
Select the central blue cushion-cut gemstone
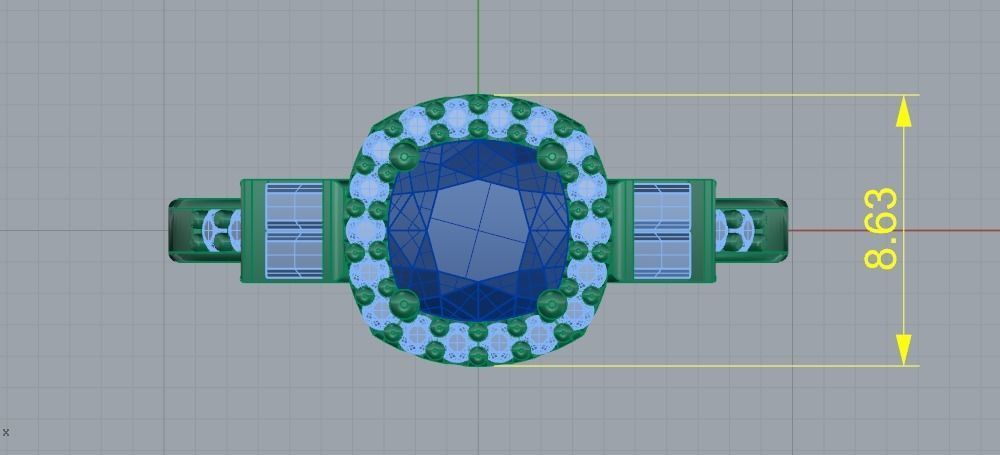[x=478, y=230]
